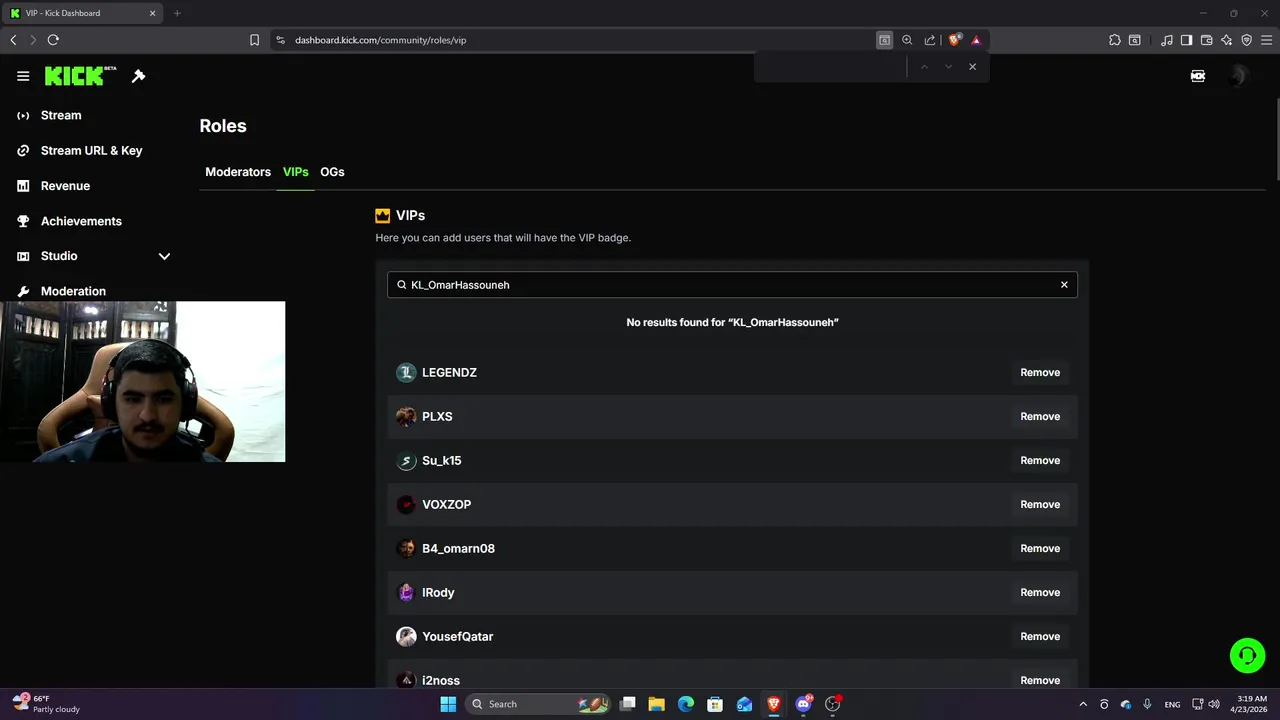
Task: Open the user profile avatar
Action: (x=1239, y=76)
